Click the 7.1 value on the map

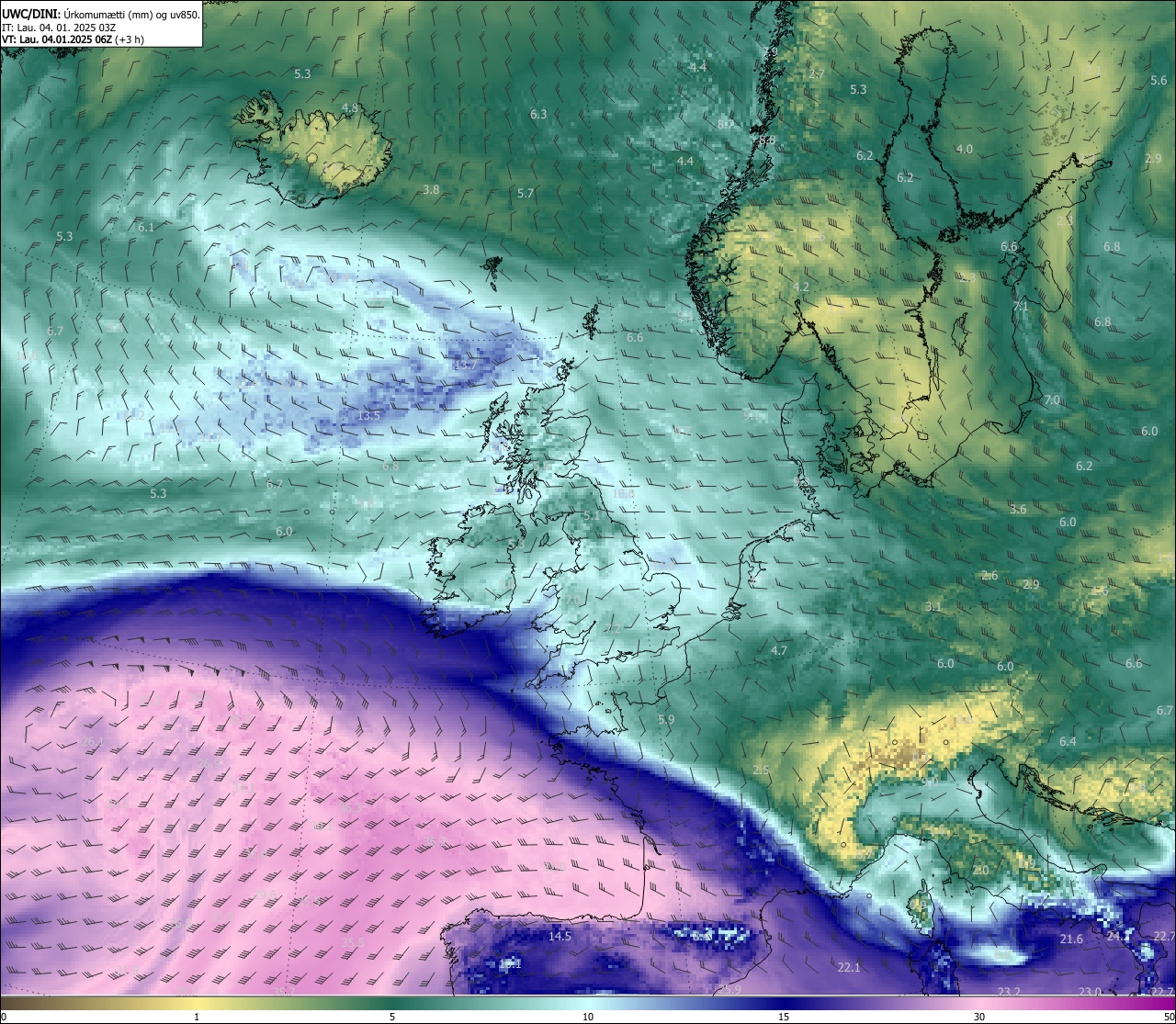pos(1021,307)
